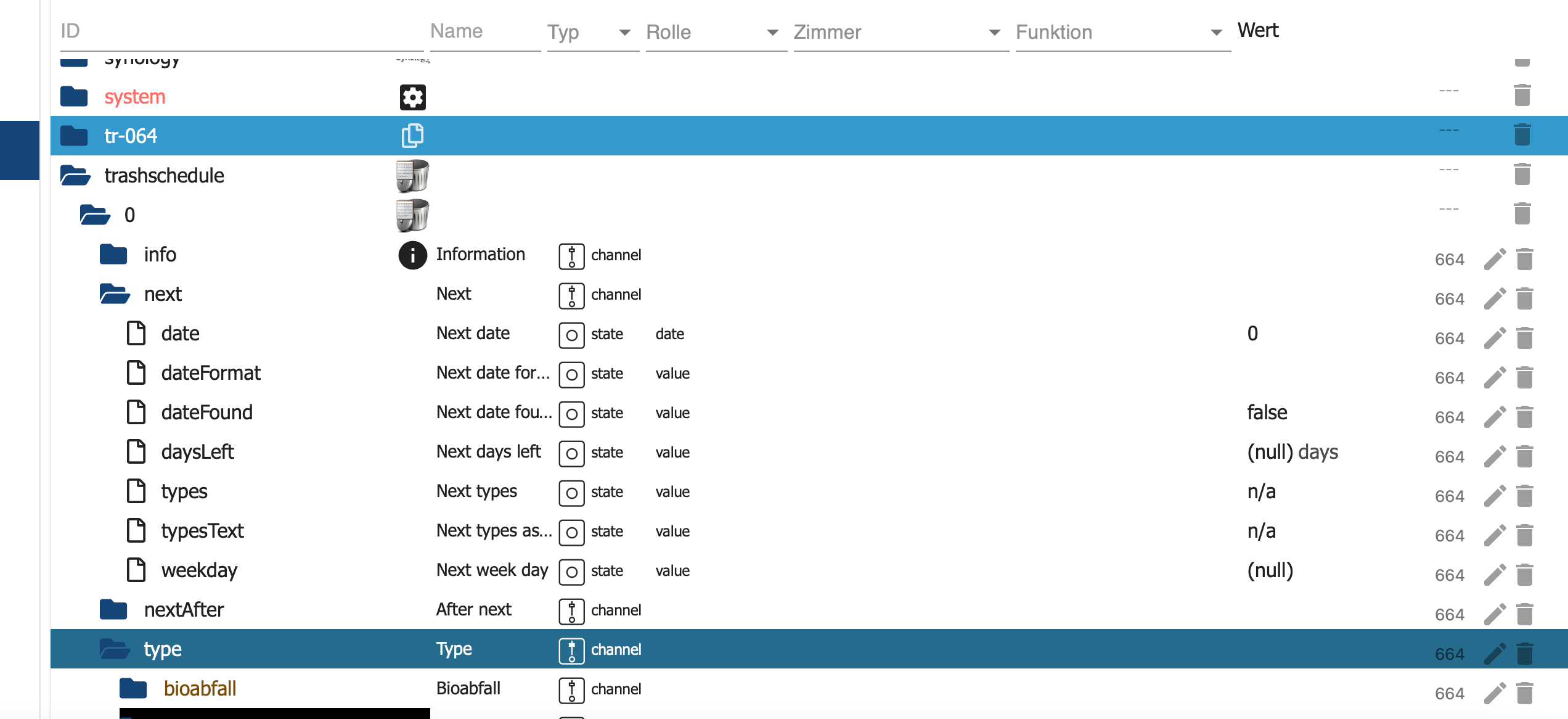This screenshot has height=719, width=1568.
Task: Click the info circle icon for Information
Action: pyautogui.click(x=412, y=255)
